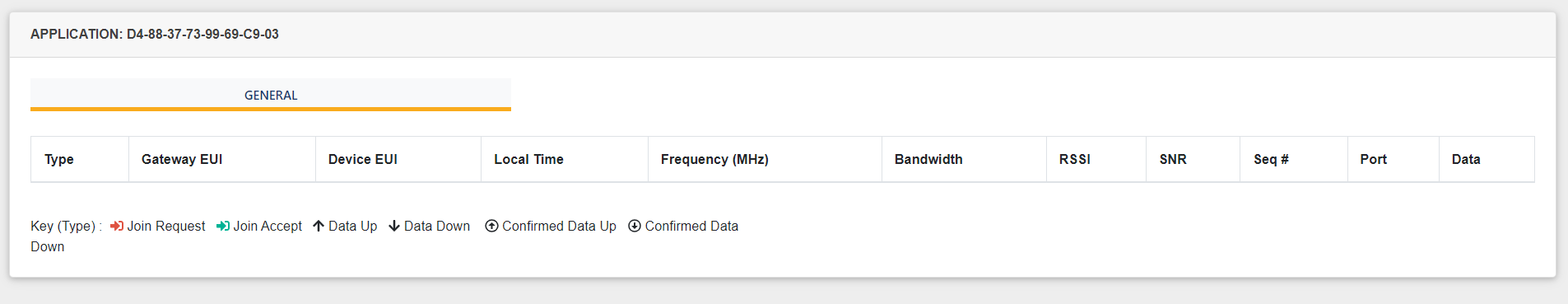This screenshot has height=304, width=1568.
Task: Click the Confirmed Data Up circle icon
Action: 491,226
